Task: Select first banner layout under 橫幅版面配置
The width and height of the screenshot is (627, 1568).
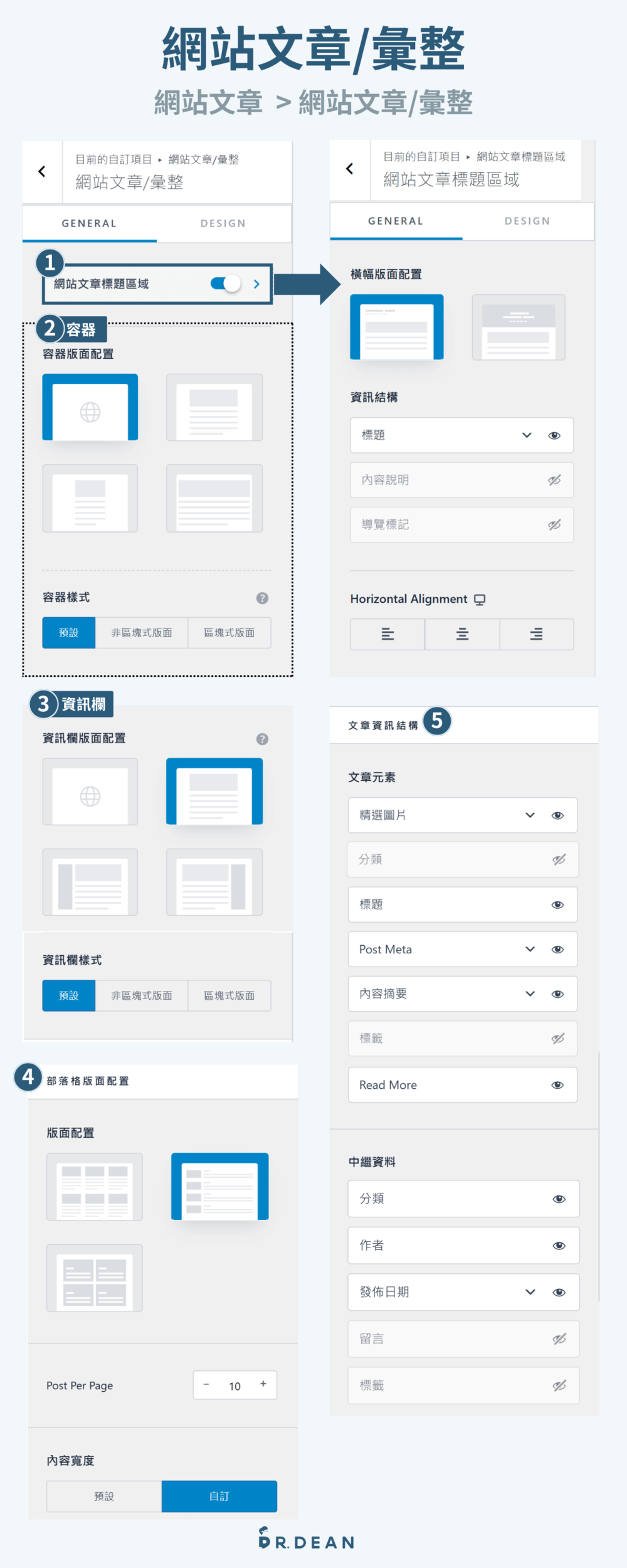Action: (x=397, y=327)
